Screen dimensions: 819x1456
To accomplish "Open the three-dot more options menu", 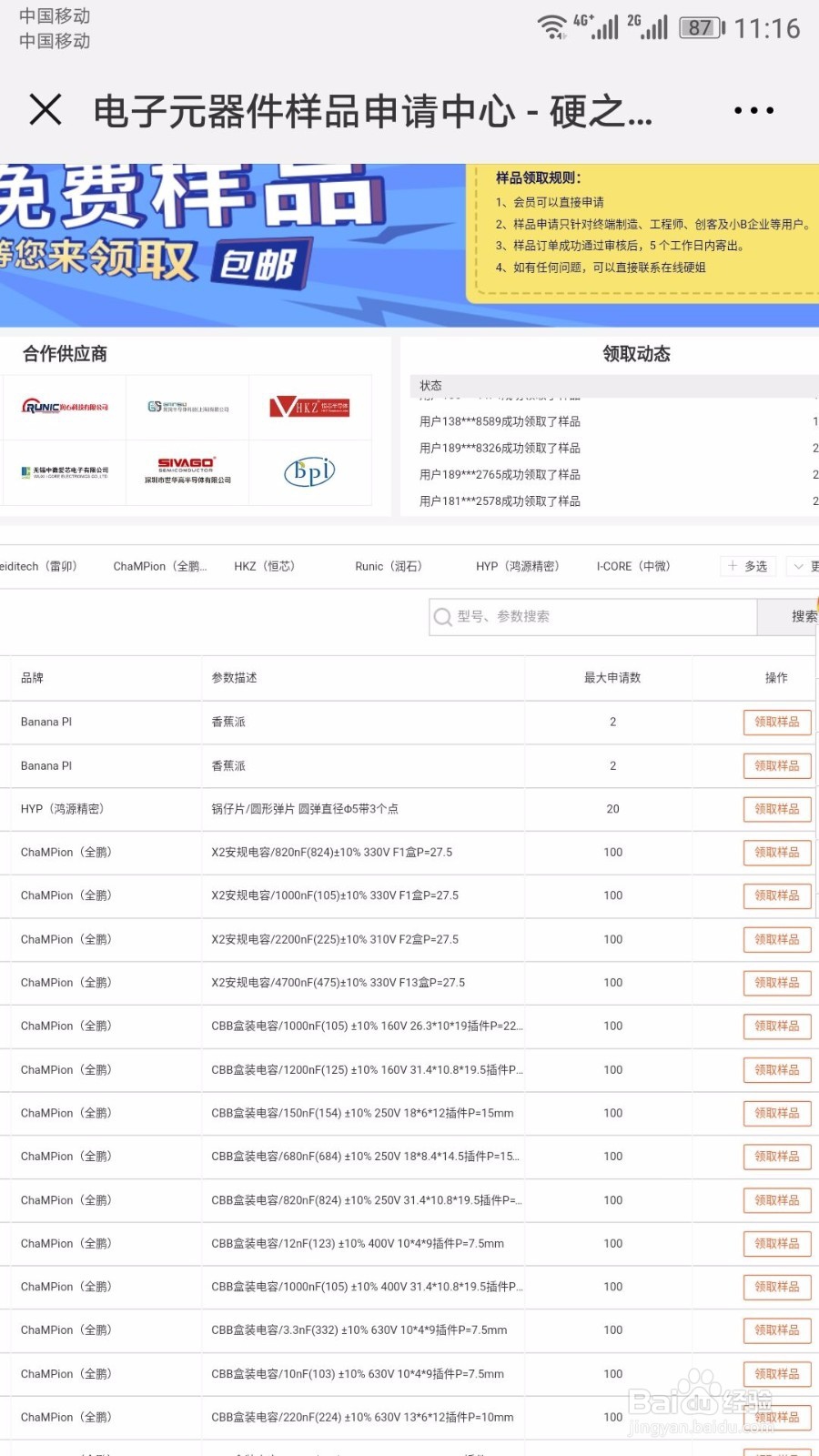I will (753, 110).
